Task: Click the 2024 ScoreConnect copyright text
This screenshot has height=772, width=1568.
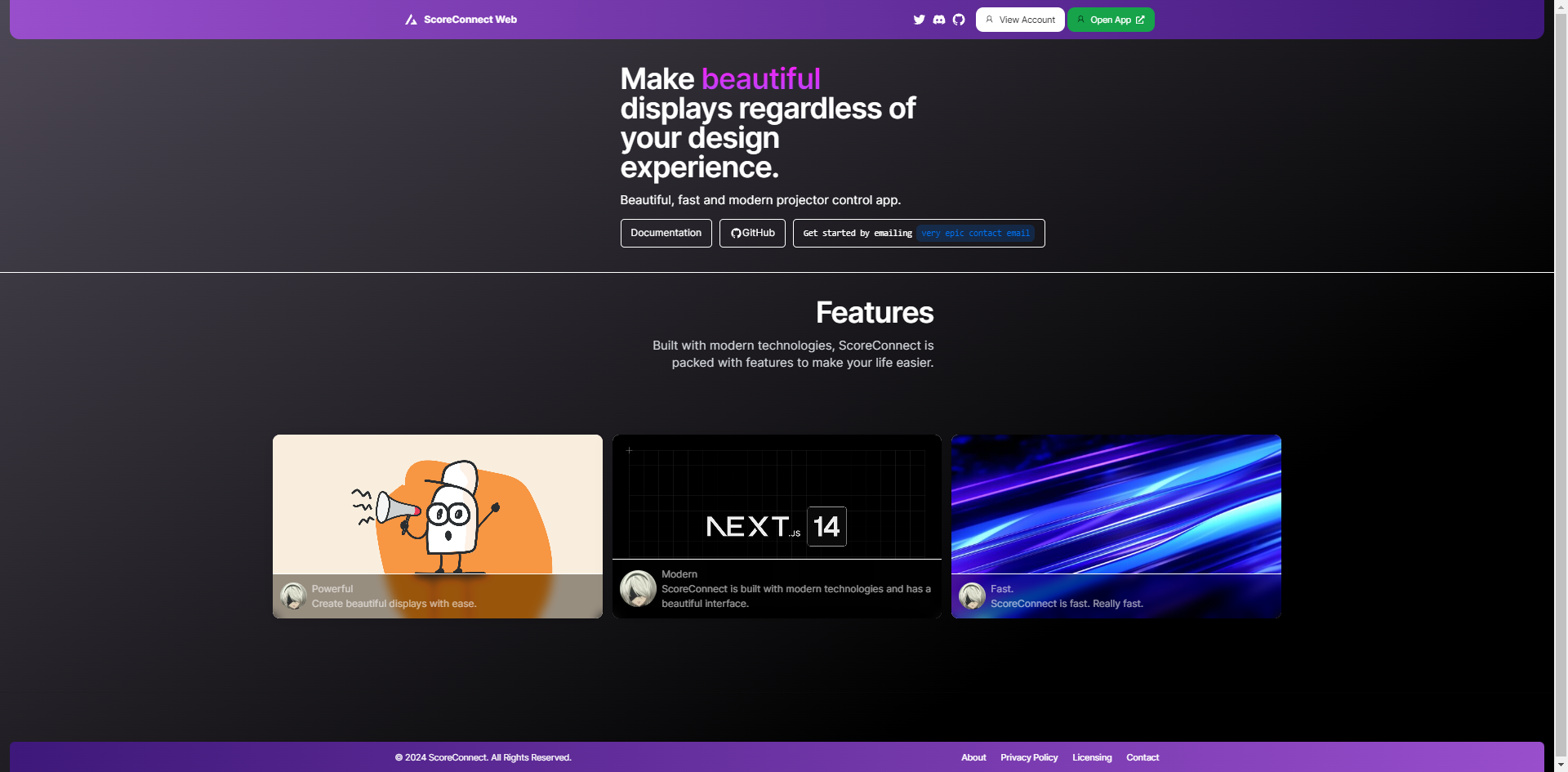Action: click(483, 757)
